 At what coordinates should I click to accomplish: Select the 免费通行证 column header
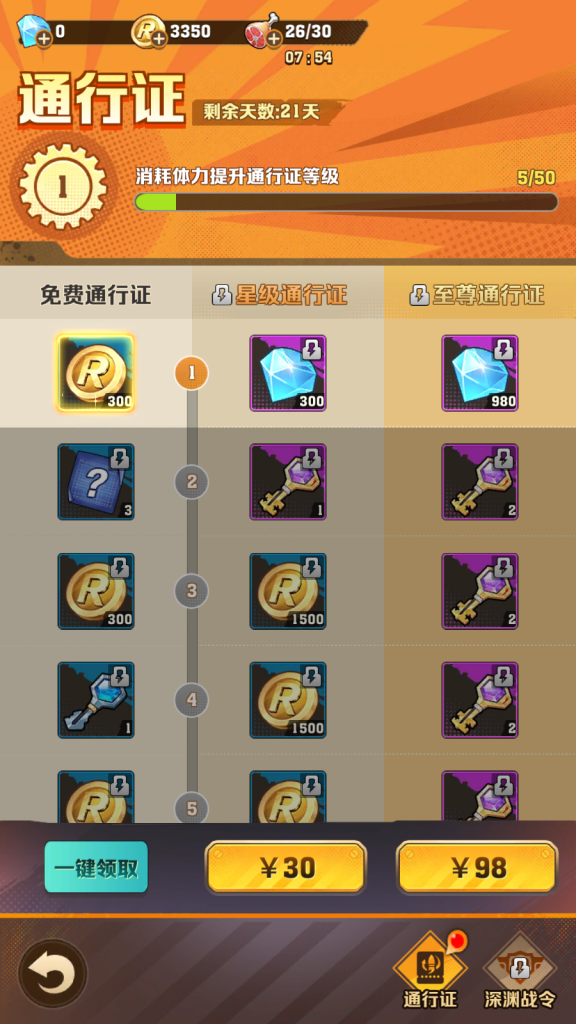pos(96,296)
